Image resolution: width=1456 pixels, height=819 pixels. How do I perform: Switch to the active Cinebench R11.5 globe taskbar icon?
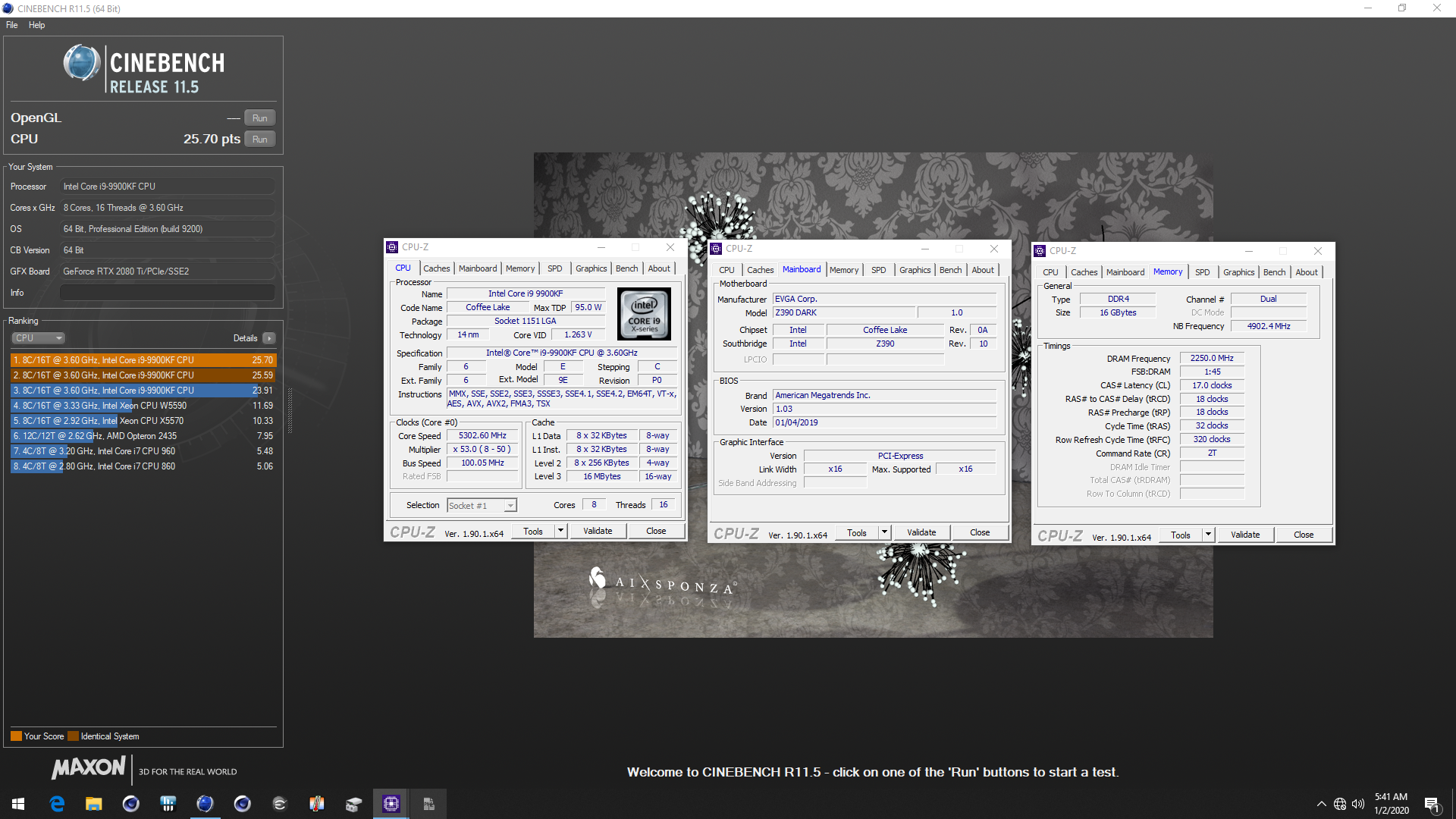point(205,804)
